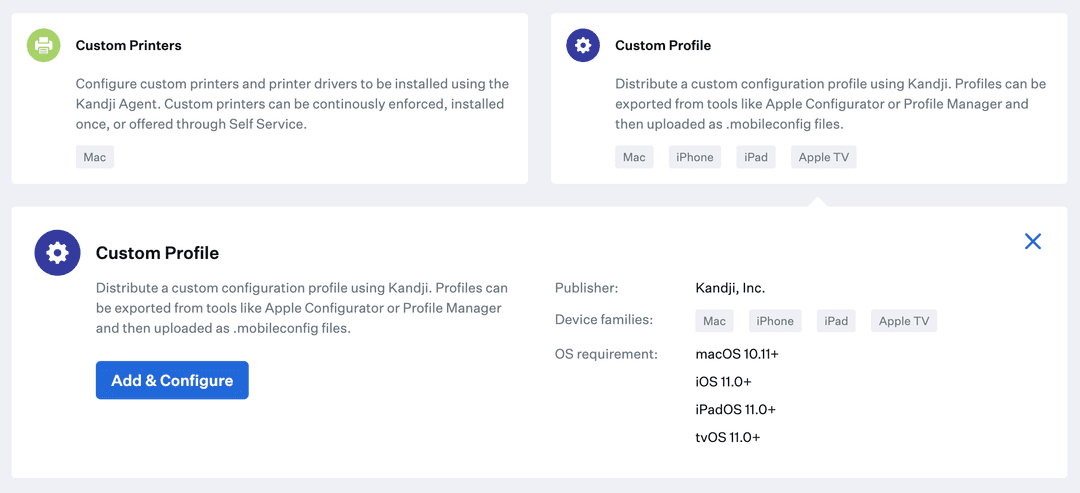Click the gear icon on the Custom Profile card

(583, 45)
